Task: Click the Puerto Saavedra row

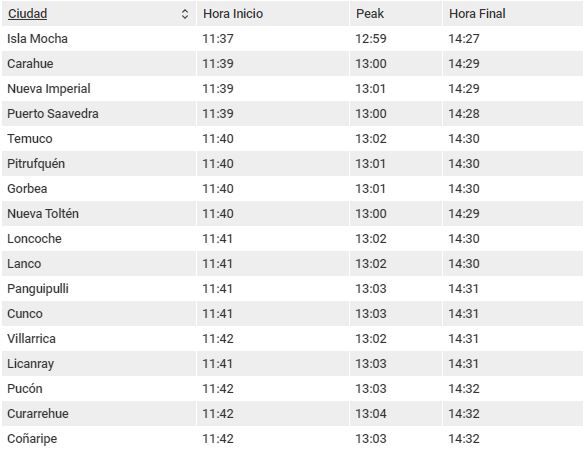Action: pos(292,114)
